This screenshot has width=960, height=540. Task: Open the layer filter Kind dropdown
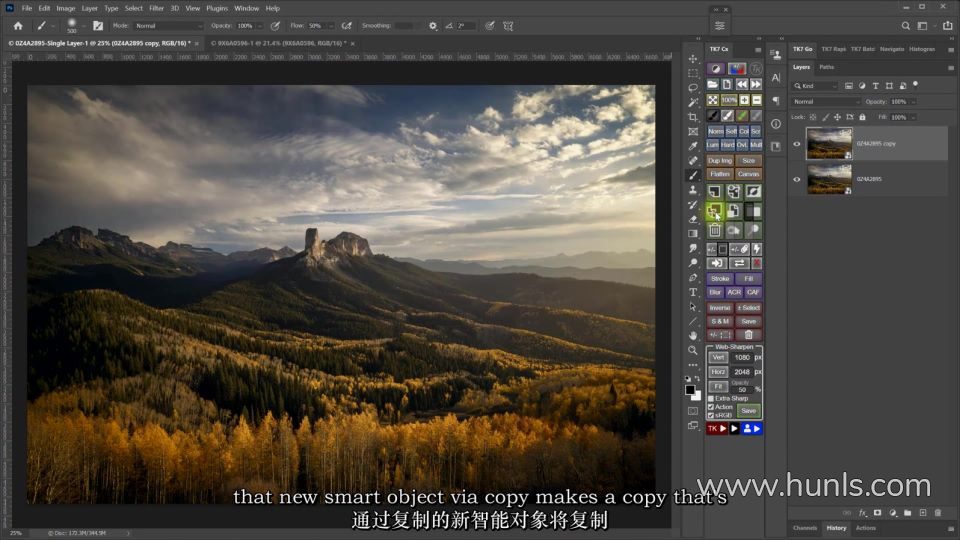coord(816,86)
